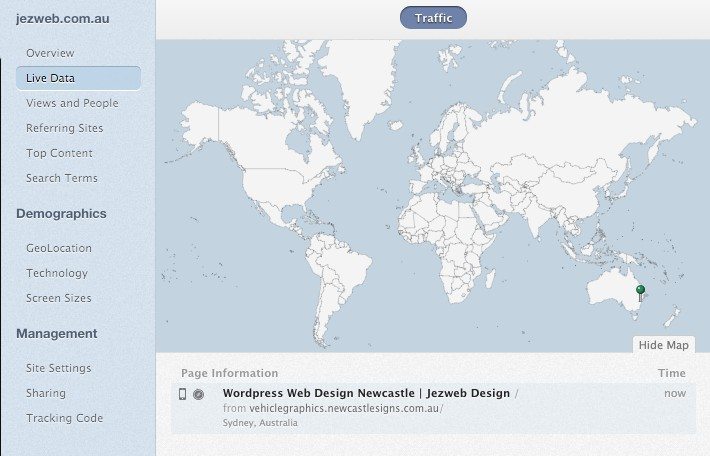Screen dimensions: 710x456
Task: Click the green visitor pin on Australia
Action: pos(640,291)
